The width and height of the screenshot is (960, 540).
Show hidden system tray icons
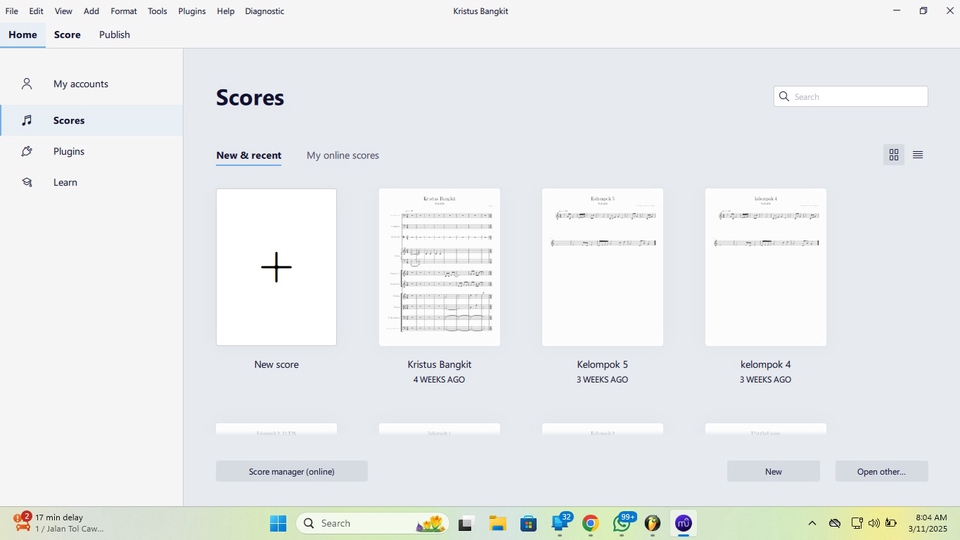click(812, 523)
